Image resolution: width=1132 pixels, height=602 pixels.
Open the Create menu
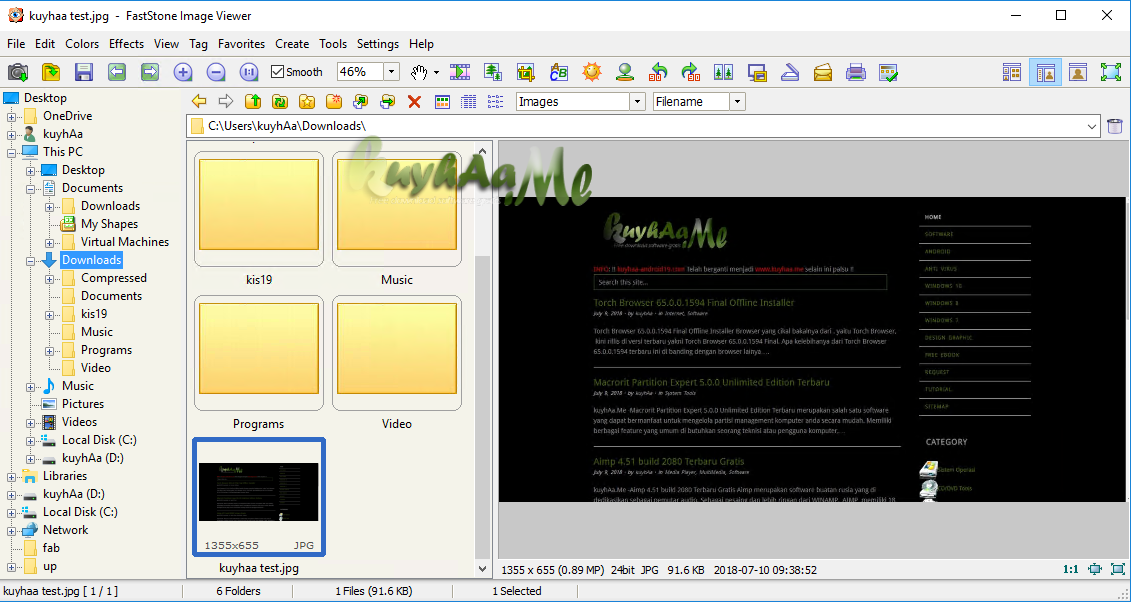[292, 44]
